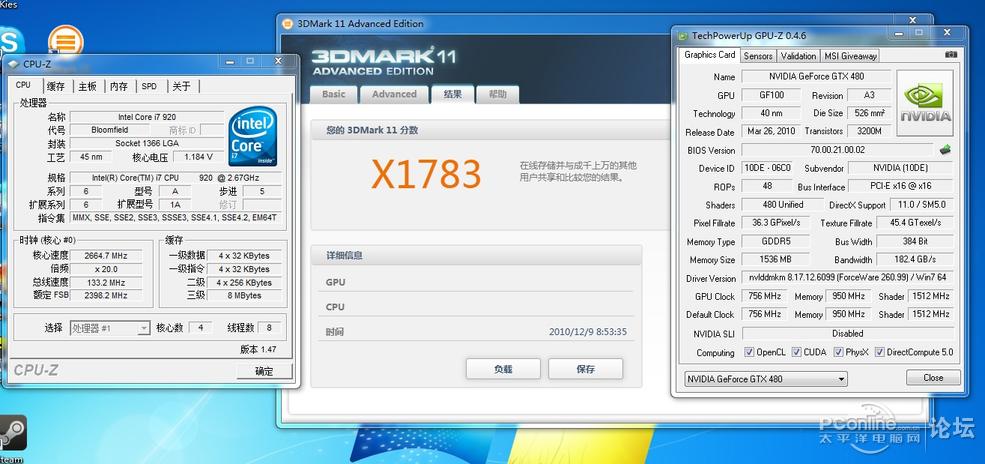Click the Bus Interface value PCI-E x16
The width and height of the screenshot is (985, 464).
point(900,186)
